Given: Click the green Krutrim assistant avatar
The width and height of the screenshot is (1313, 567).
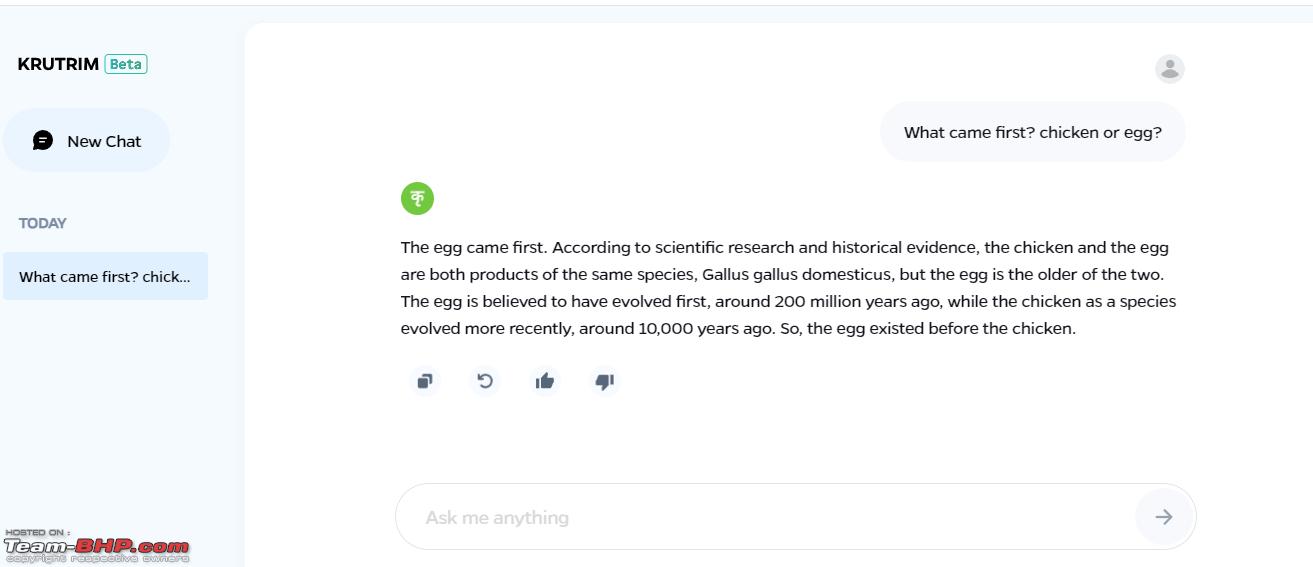Looking at the screenshot, I should point(418,198).
